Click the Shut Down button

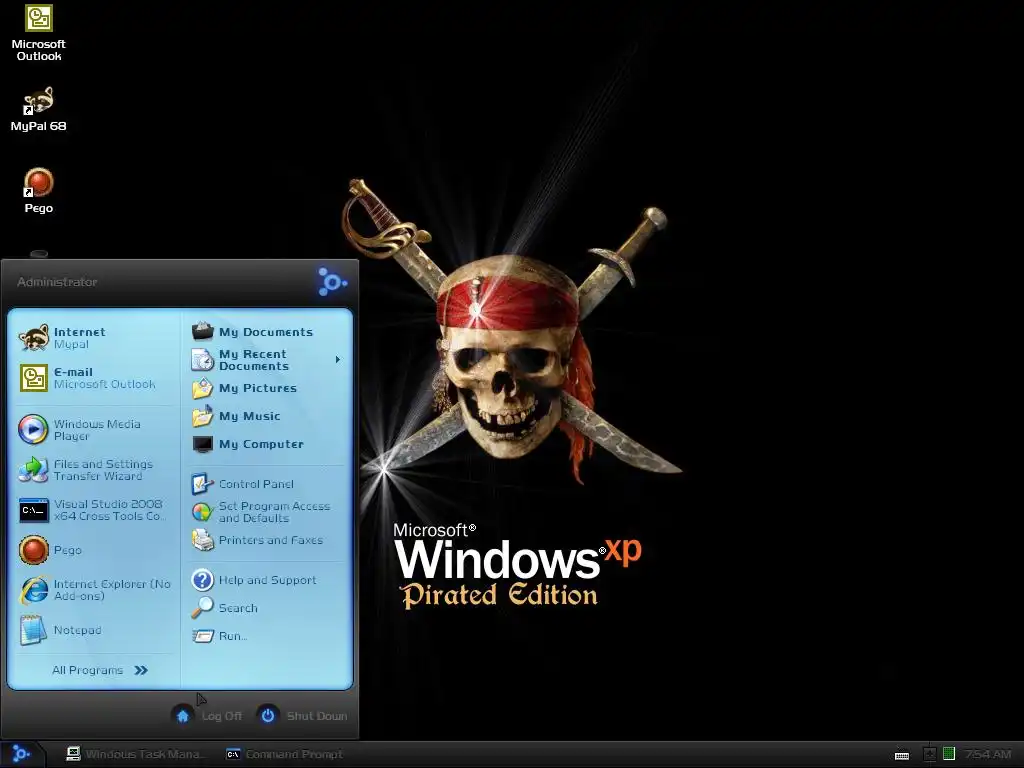point(302,716)
